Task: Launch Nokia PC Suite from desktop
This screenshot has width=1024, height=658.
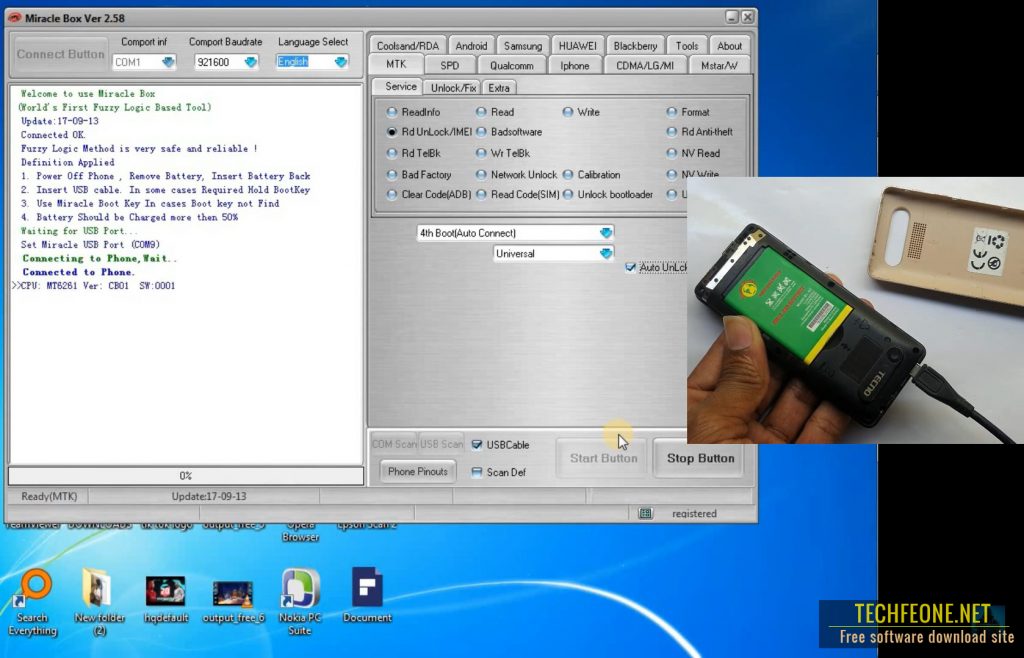Action: (300, 601)
